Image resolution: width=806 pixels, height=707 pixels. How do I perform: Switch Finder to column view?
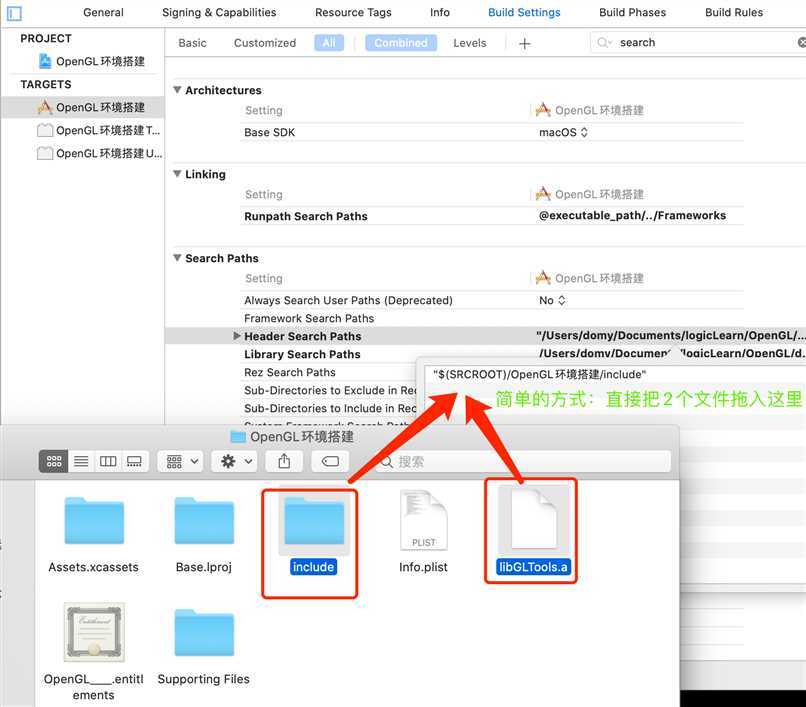tap(108, 461)
